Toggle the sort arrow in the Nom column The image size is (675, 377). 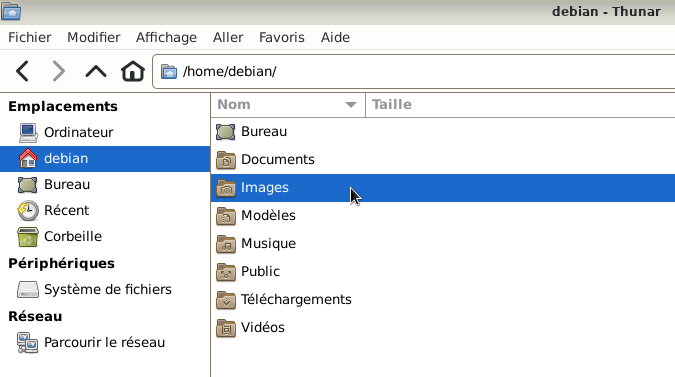click(351, 105)
